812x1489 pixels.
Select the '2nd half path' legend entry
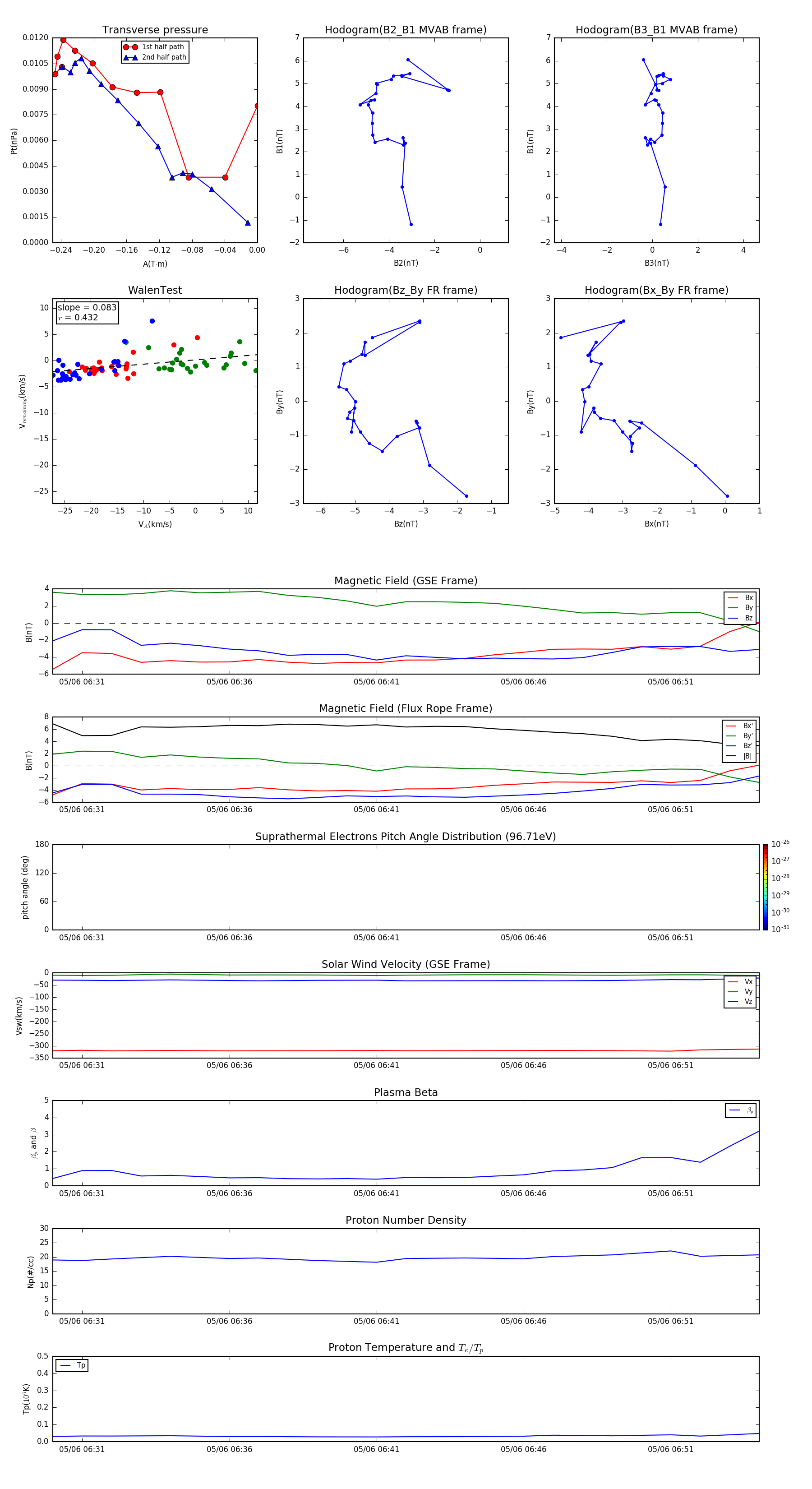(155, 57)
